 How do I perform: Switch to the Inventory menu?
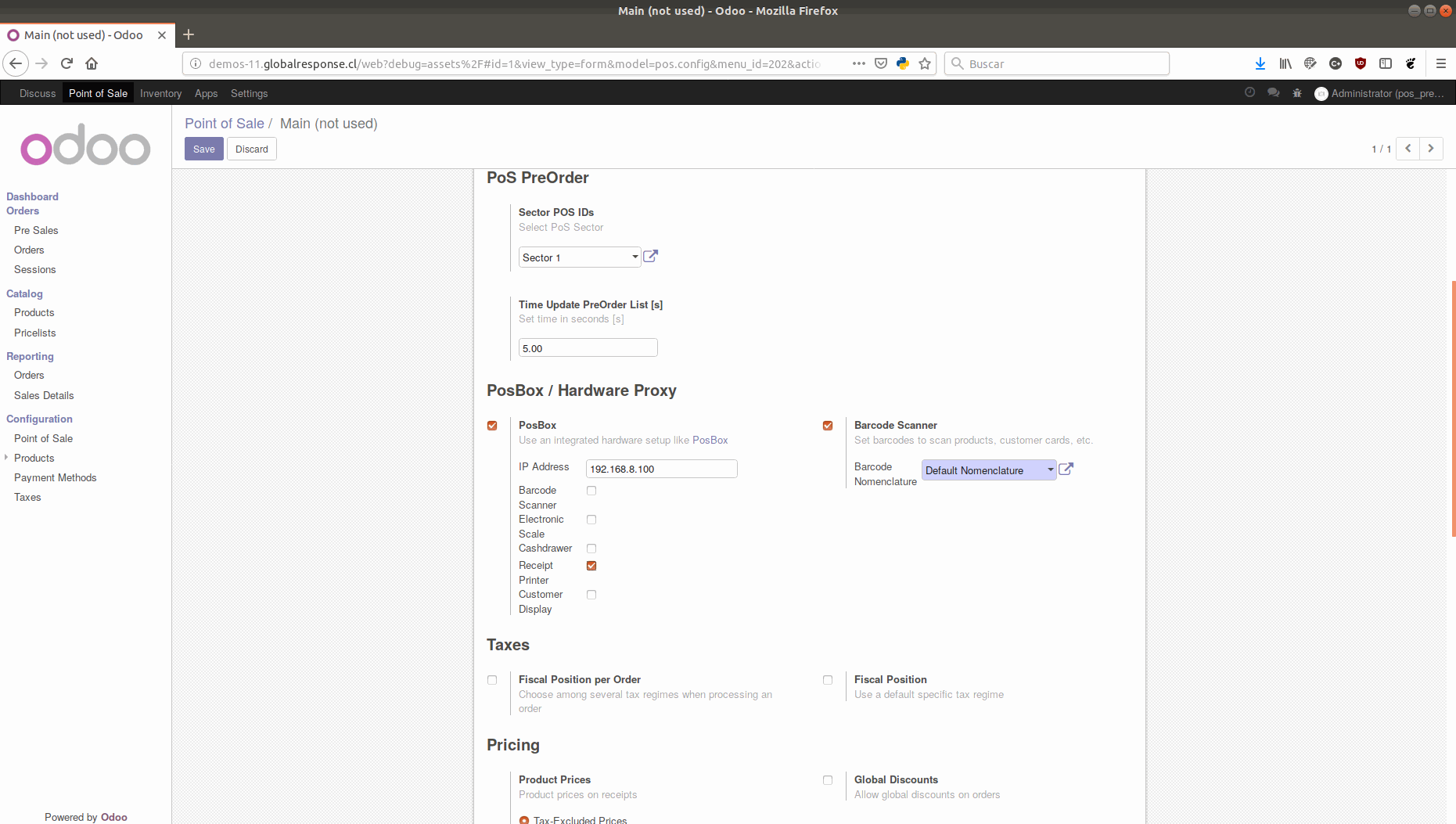160,92
